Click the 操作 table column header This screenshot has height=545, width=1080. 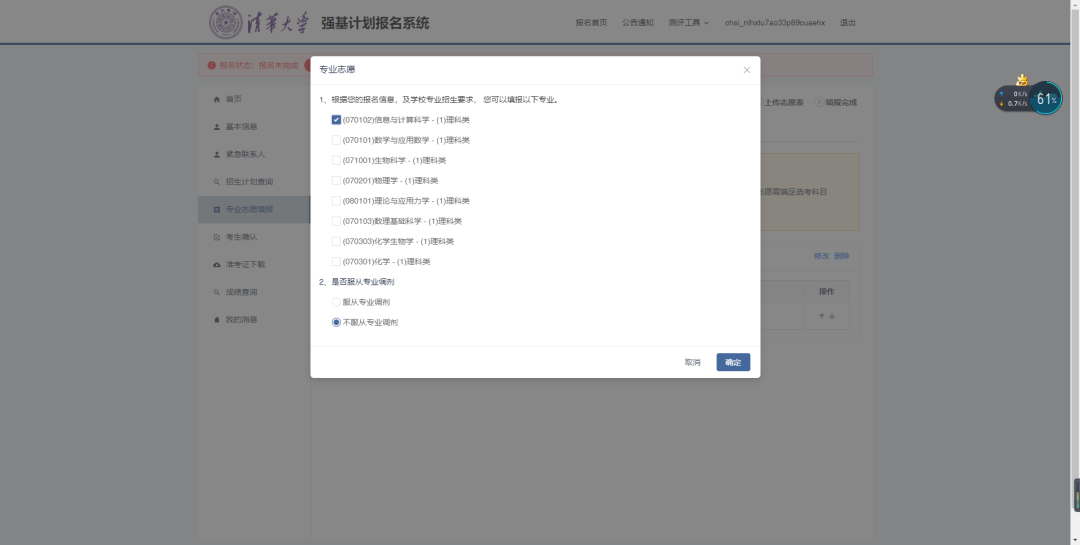point(827,291)
